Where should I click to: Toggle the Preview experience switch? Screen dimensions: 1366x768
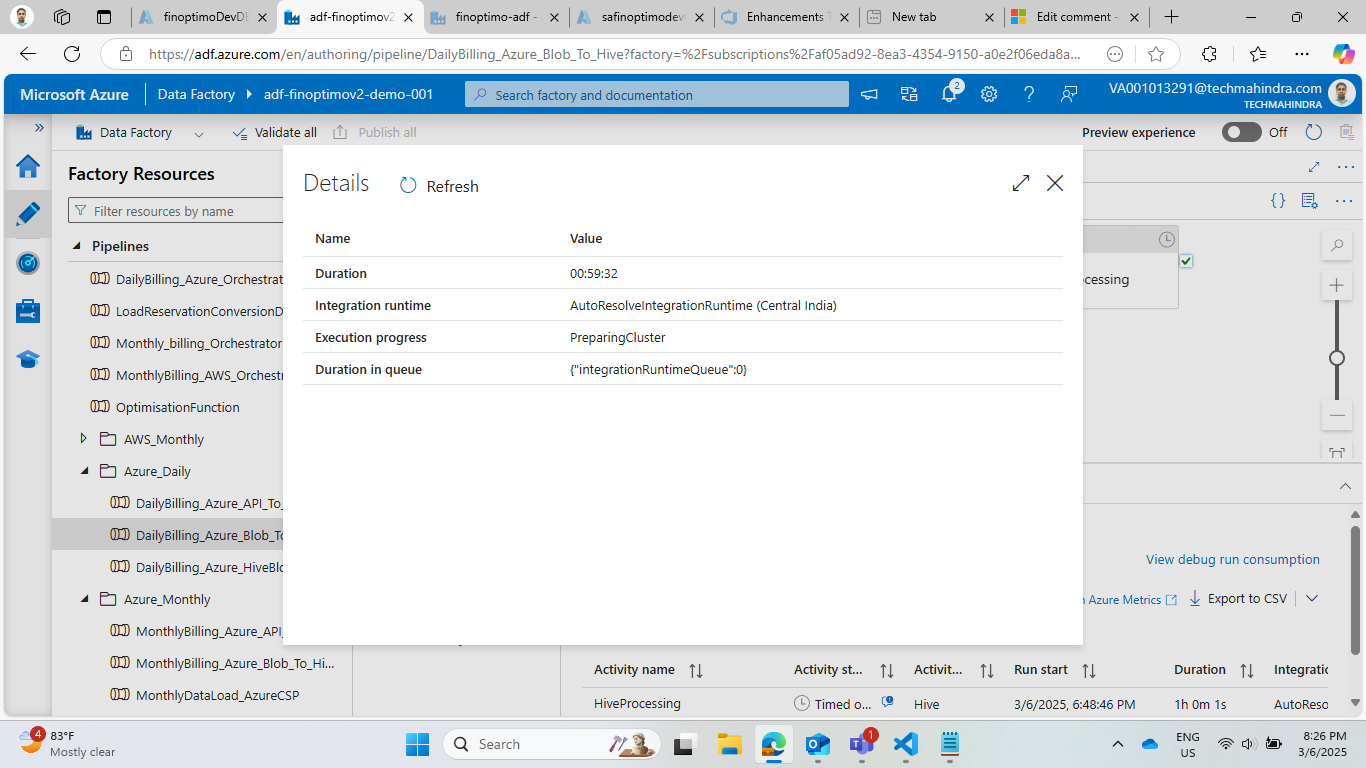click(x=1242, y=132)
